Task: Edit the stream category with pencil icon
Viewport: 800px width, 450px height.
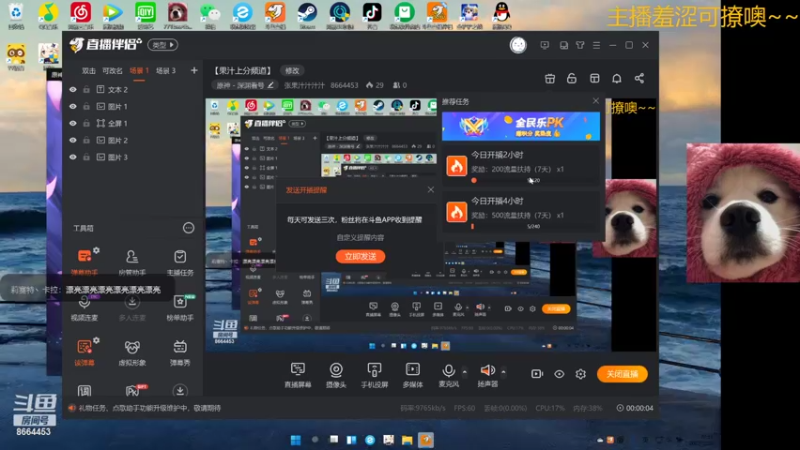Action: (x=270, y=85)
